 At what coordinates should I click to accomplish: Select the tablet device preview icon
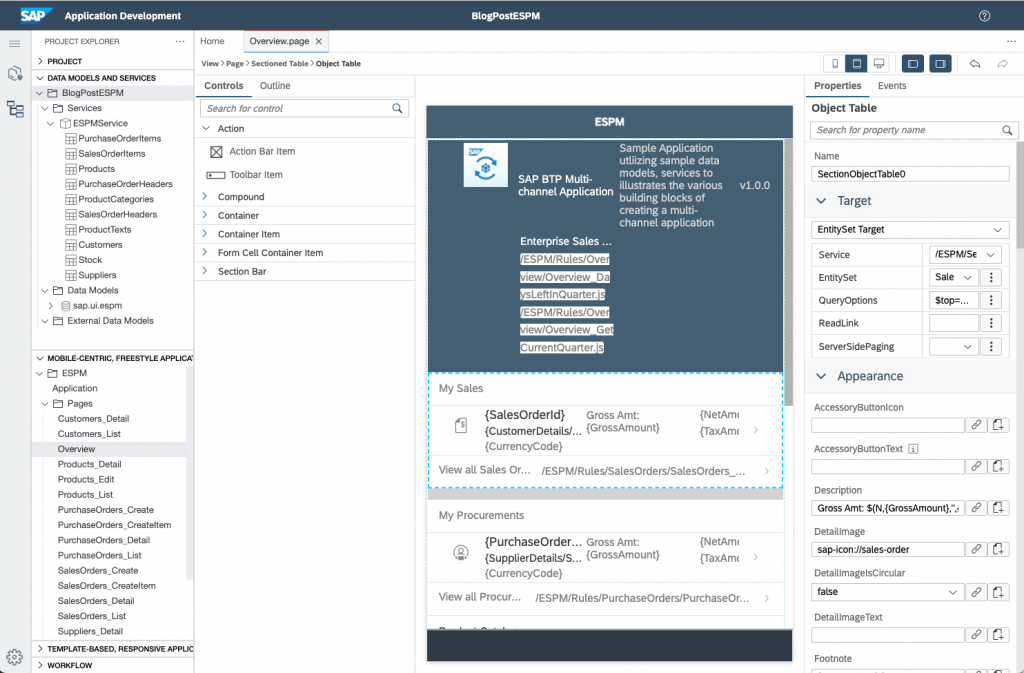[856, 63]
